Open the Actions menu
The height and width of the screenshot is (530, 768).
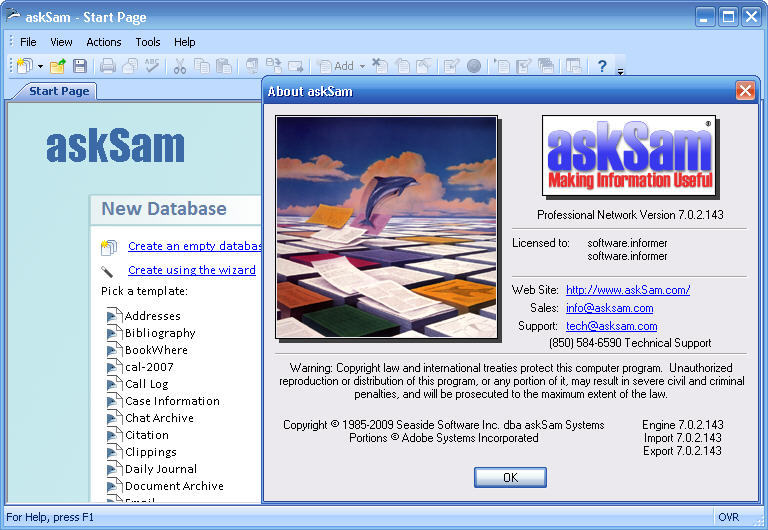pyautogui.click(x=104, y=42)
